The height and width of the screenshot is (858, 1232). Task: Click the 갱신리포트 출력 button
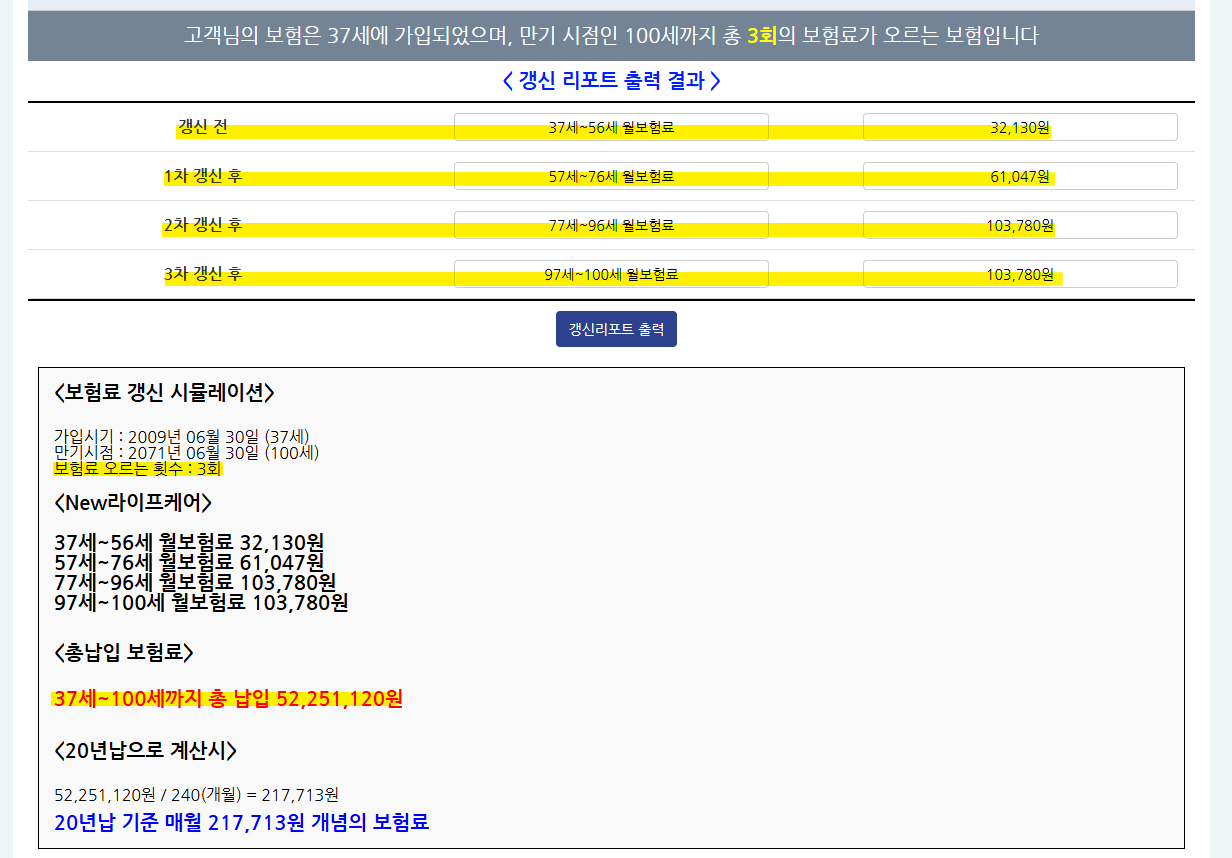click(616, 329)
